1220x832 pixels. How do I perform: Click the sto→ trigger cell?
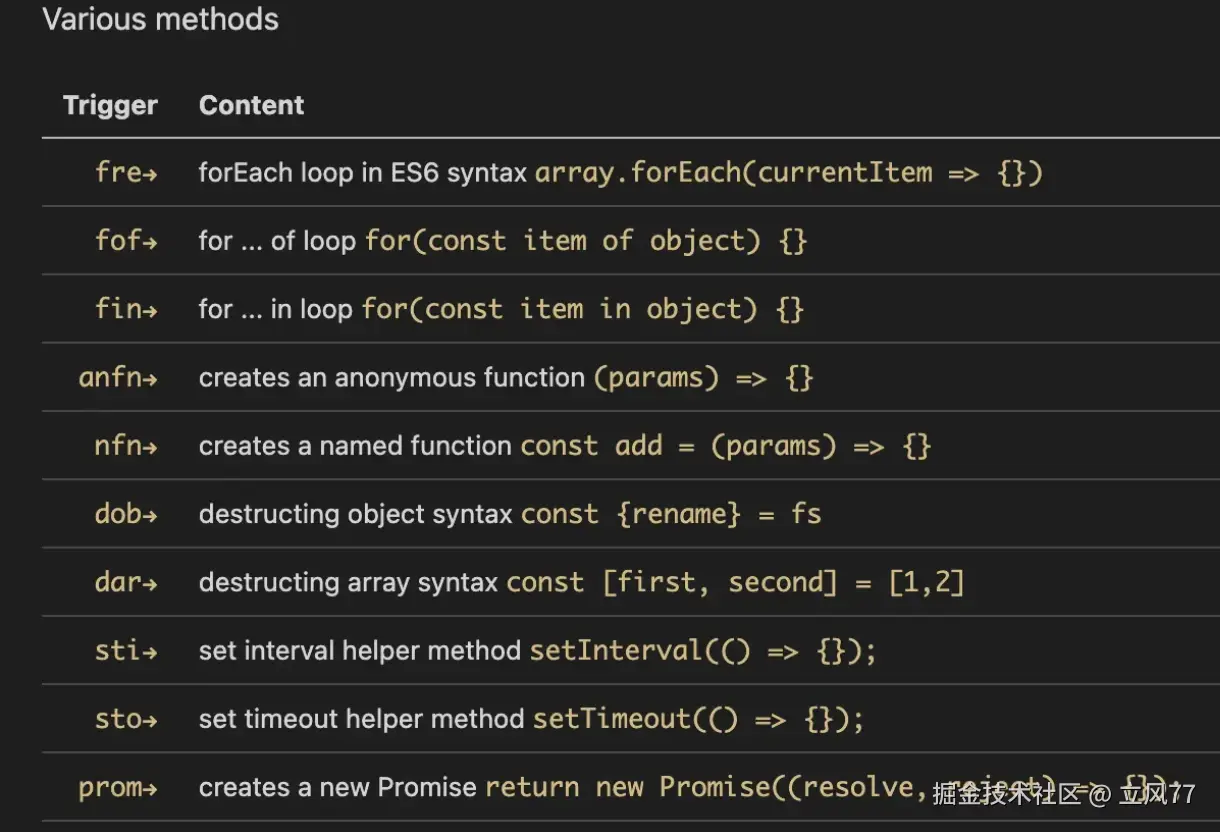(x=126, y=718)
